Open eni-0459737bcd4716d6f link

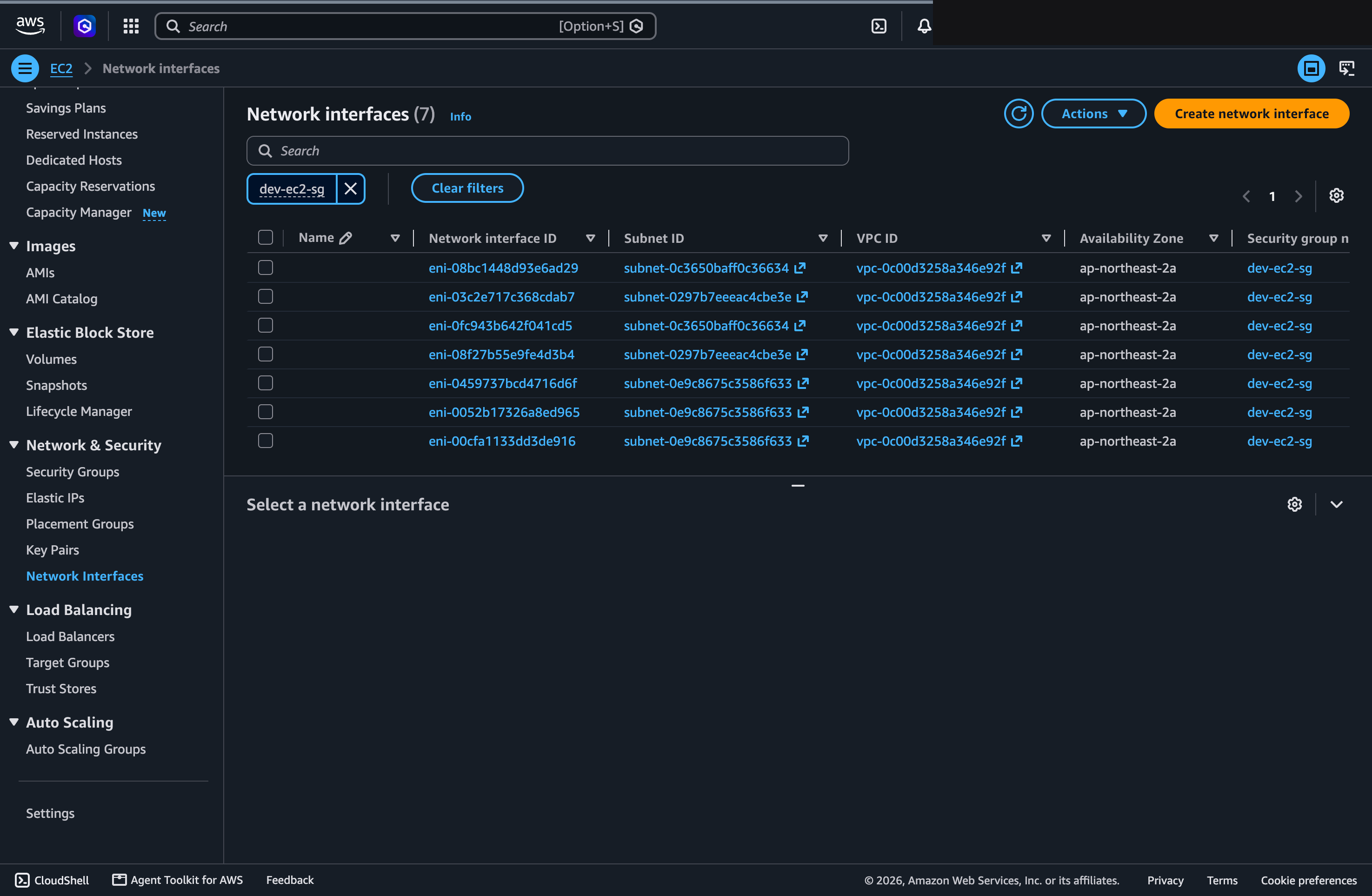(x=503, y=383)
